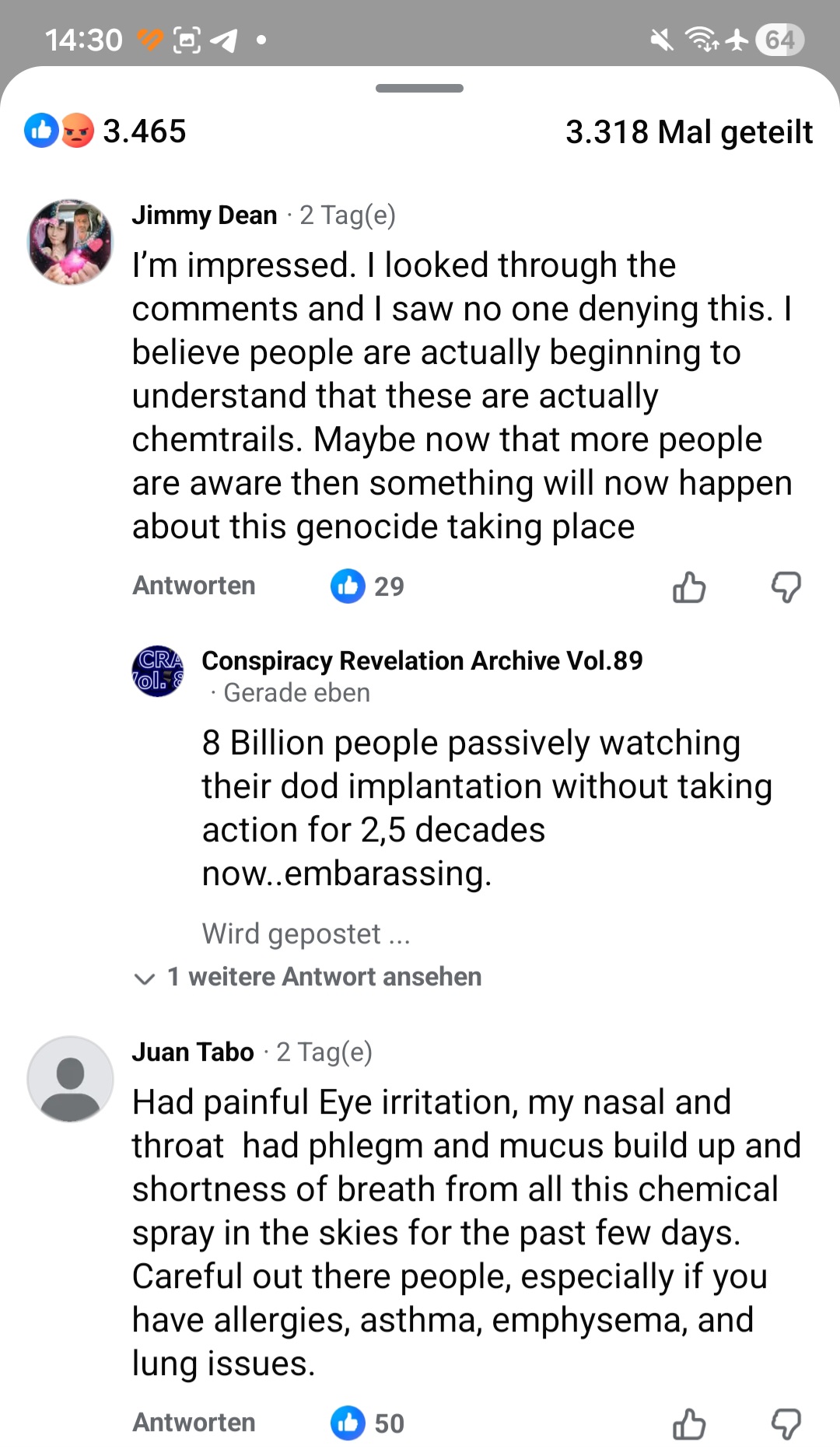Open Conspiracy Revelation Archive Vol.89 profile name
The width and height of the screenshot is (840, 1449).
[x=422, y=660]
